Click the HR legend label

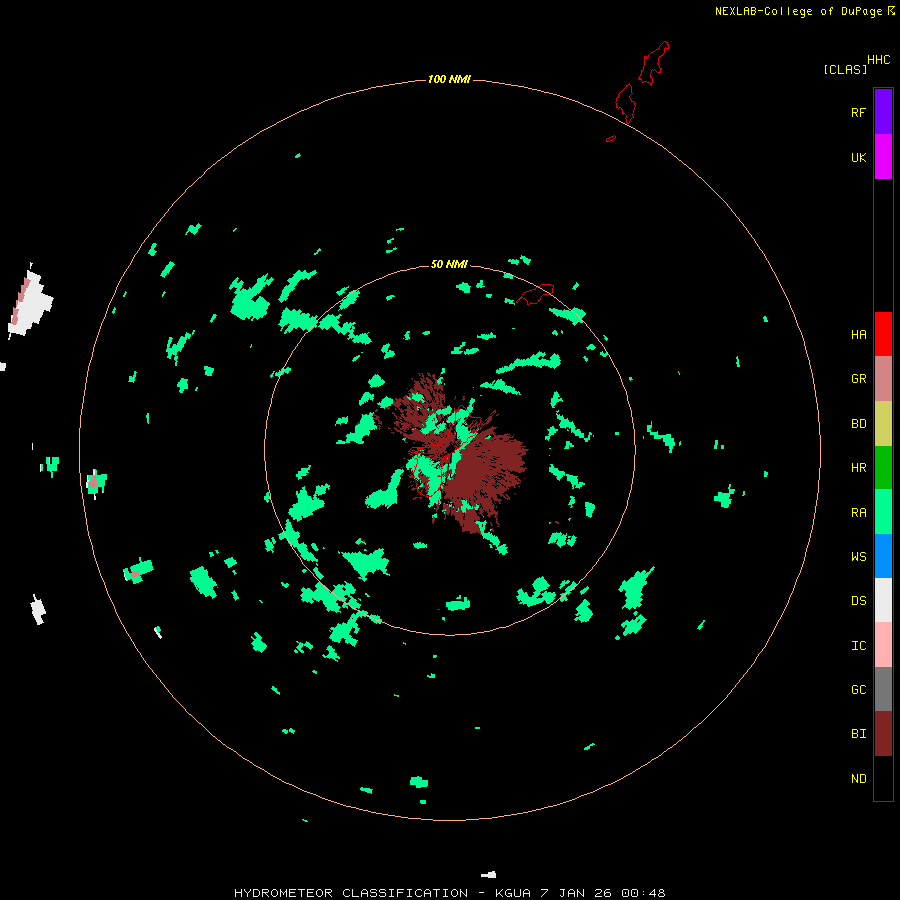coord(859,468)
